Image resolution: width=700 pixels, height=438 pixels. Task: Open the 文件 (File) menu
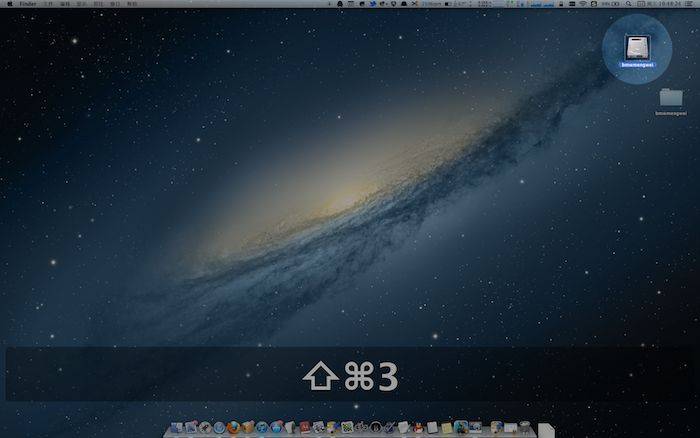pyautogui.click(x=49, y=5)
